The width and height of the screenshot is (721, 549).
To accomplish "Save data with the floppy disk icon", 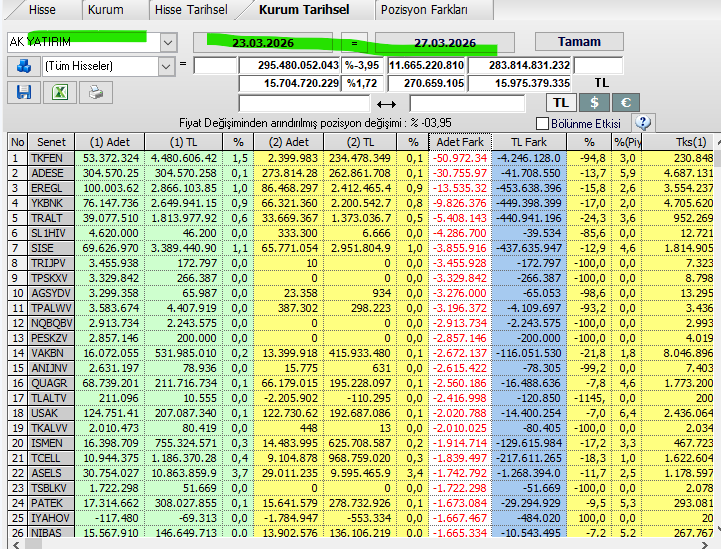I will point(24,92).
